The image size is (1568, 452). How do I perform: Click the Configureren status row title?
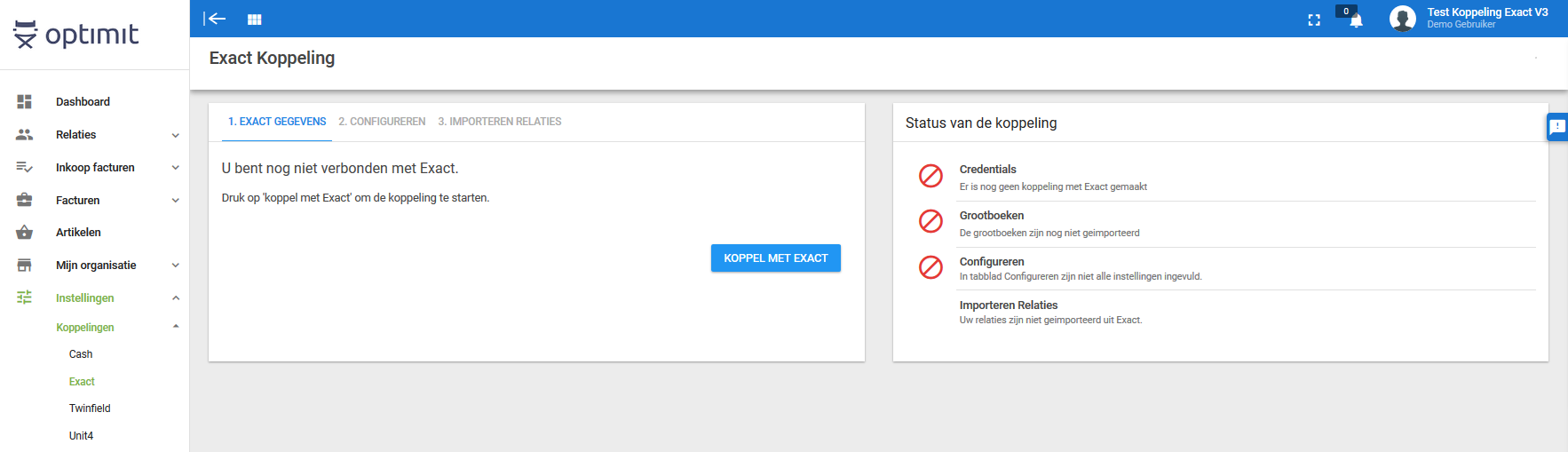[992, 262]
